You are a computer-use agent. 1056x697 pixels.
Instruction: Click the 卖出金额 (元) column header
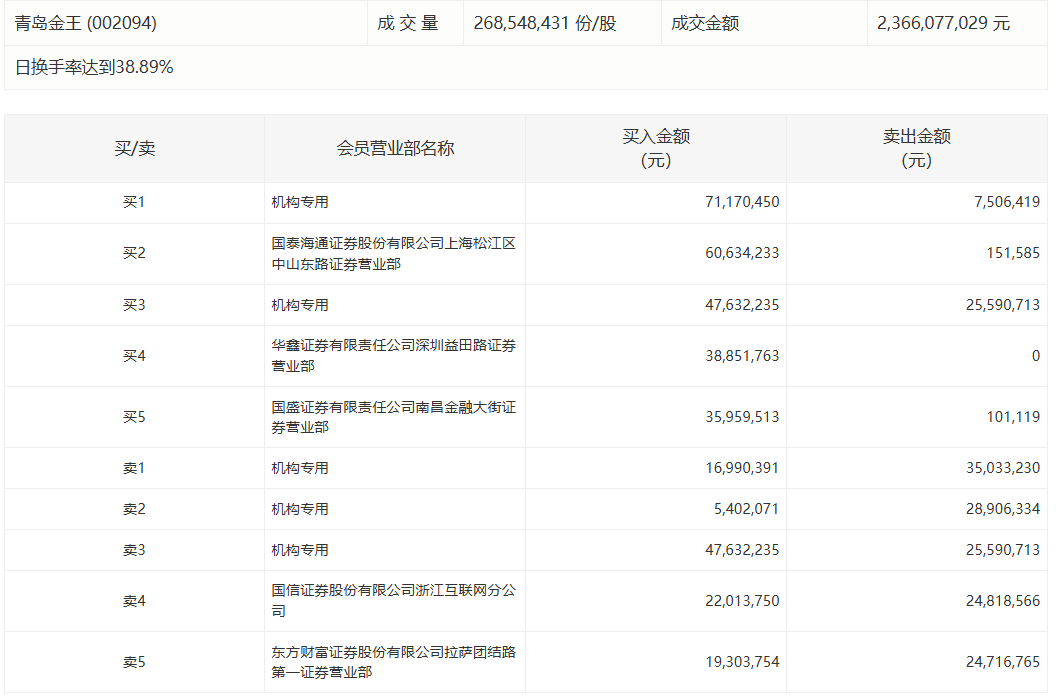coord(916,148)
